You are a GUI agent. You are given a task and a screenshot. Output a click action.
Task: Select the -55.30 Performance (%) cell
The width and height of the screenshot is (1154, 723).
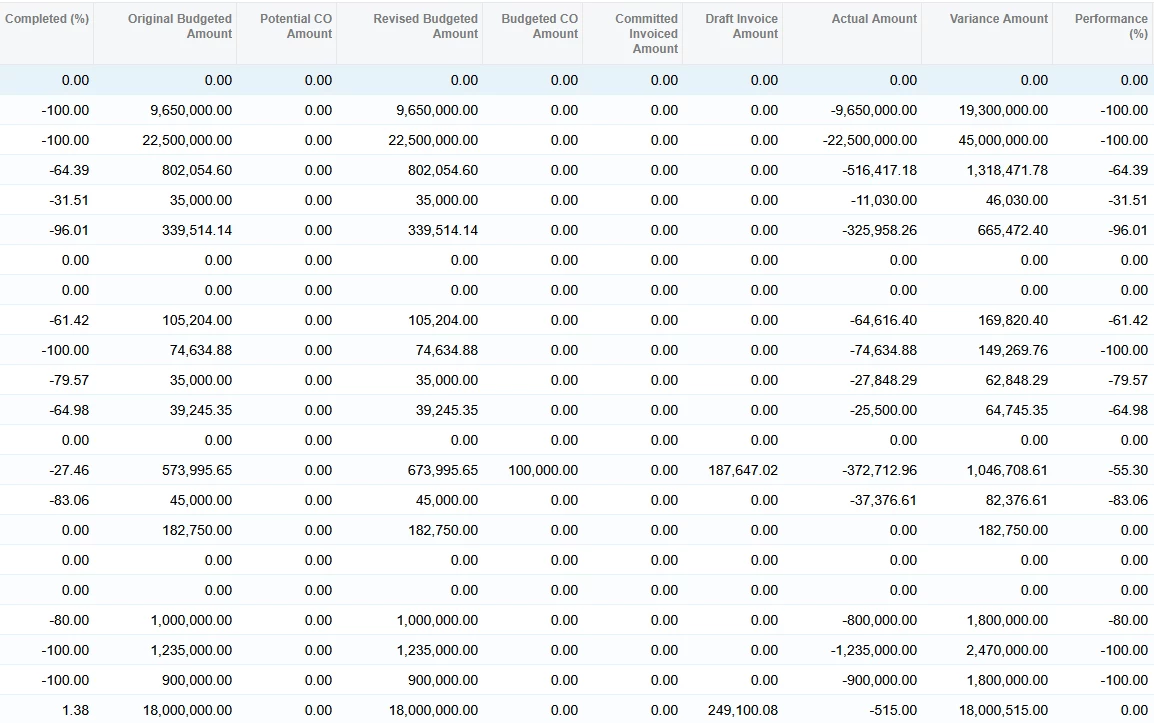coord(1128,470)
